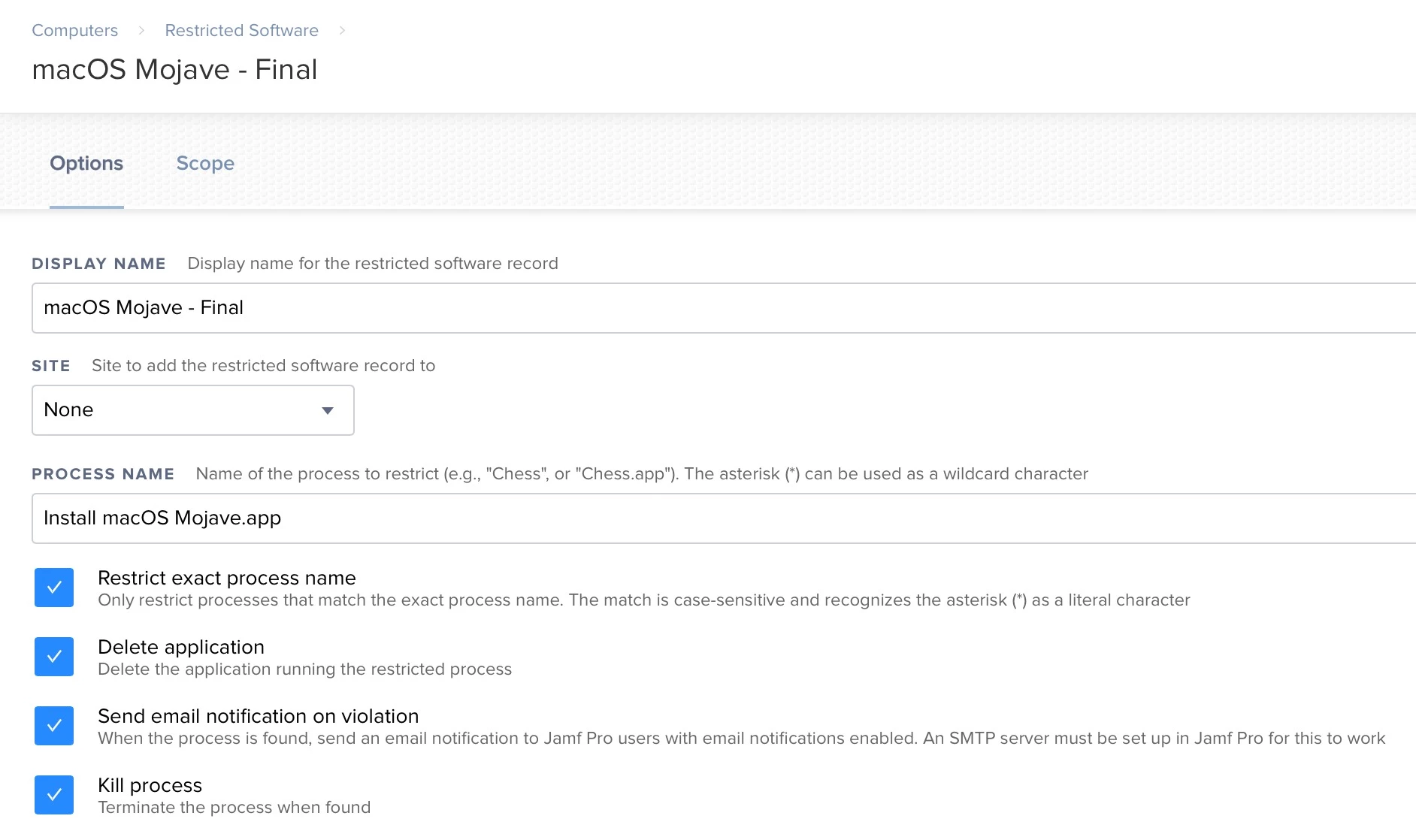1416x840 pixels.
Task: Switch to the Scope tab
Action: 205,163
